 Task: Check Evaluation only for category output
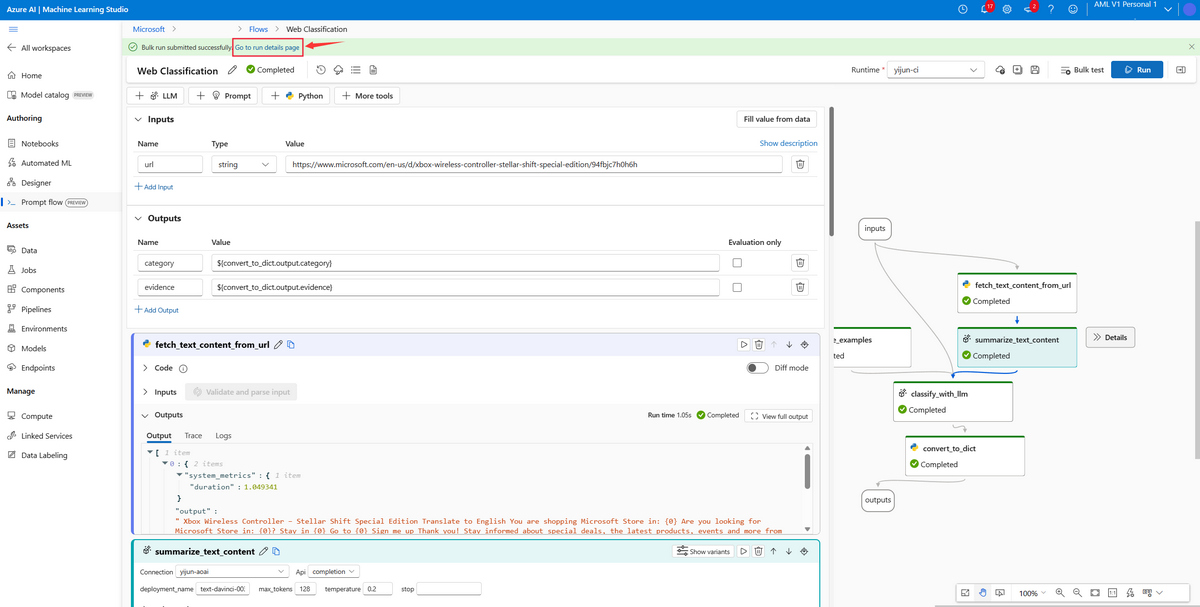coord(737,263)
